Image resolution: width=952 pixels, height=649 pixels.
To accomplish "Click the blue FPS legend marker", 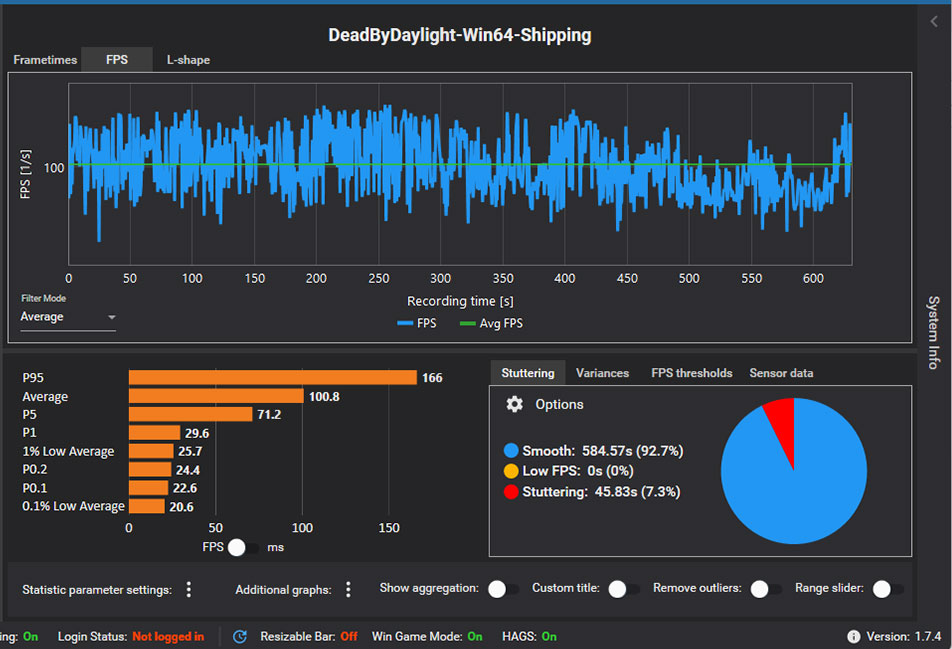I will pos(405,323).
